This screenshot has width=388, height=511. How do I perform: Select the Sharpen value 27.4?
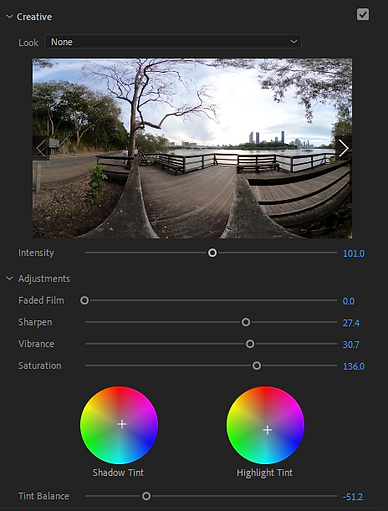click(351, 323)
